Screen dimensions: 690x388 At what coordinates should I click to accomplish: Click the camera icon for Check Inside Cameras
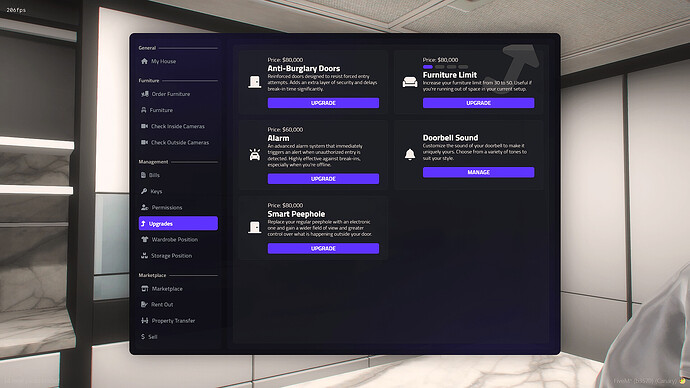pos(144,126)
